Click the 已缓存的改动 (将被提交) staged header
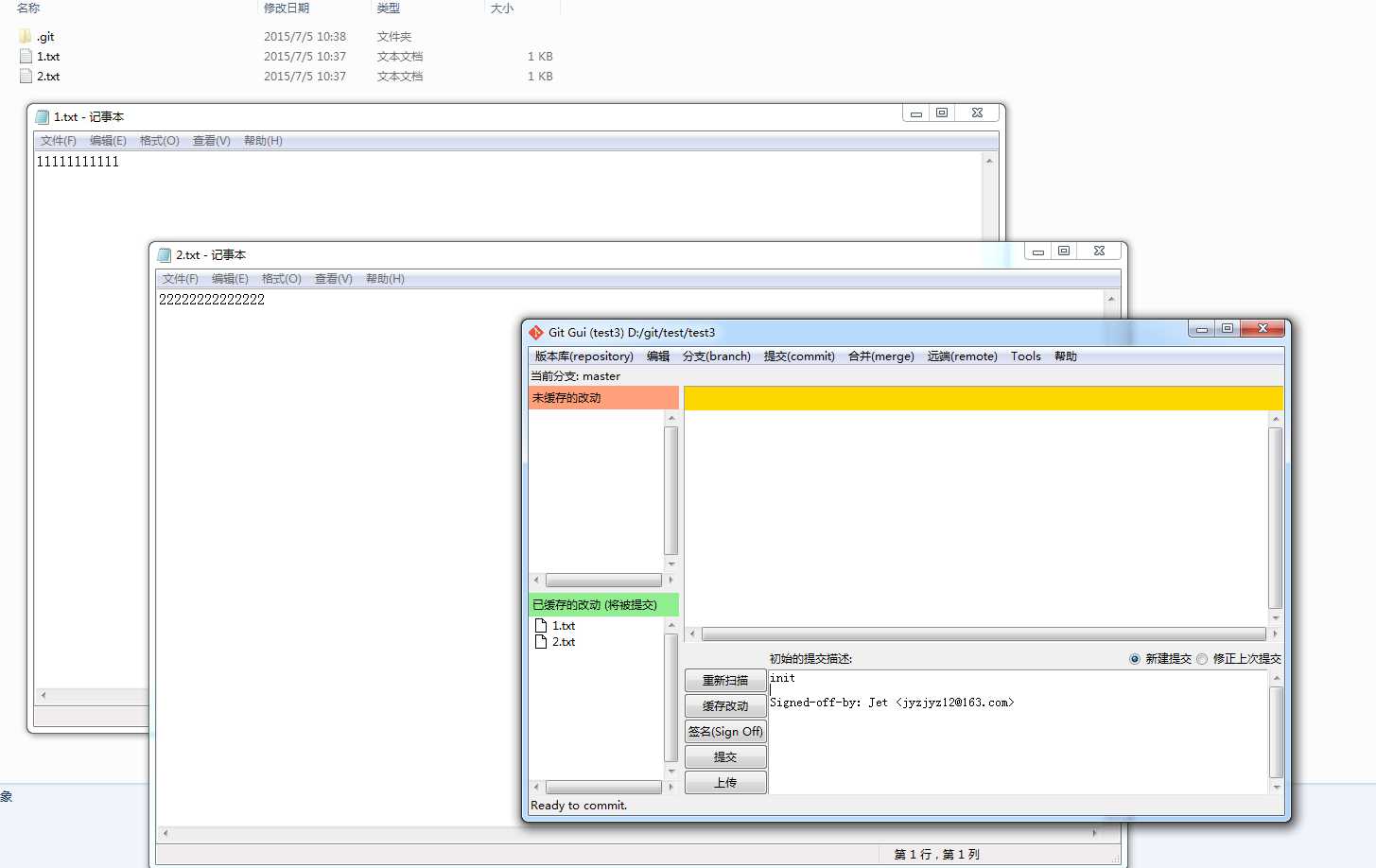 coord(603,605)
